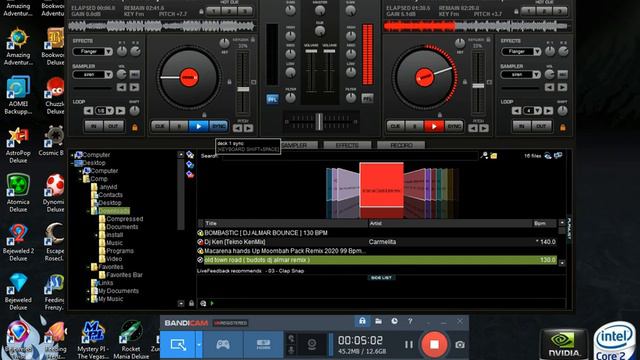Click the left channel volume fader
The image size is (640, 360).
point(311,51)
